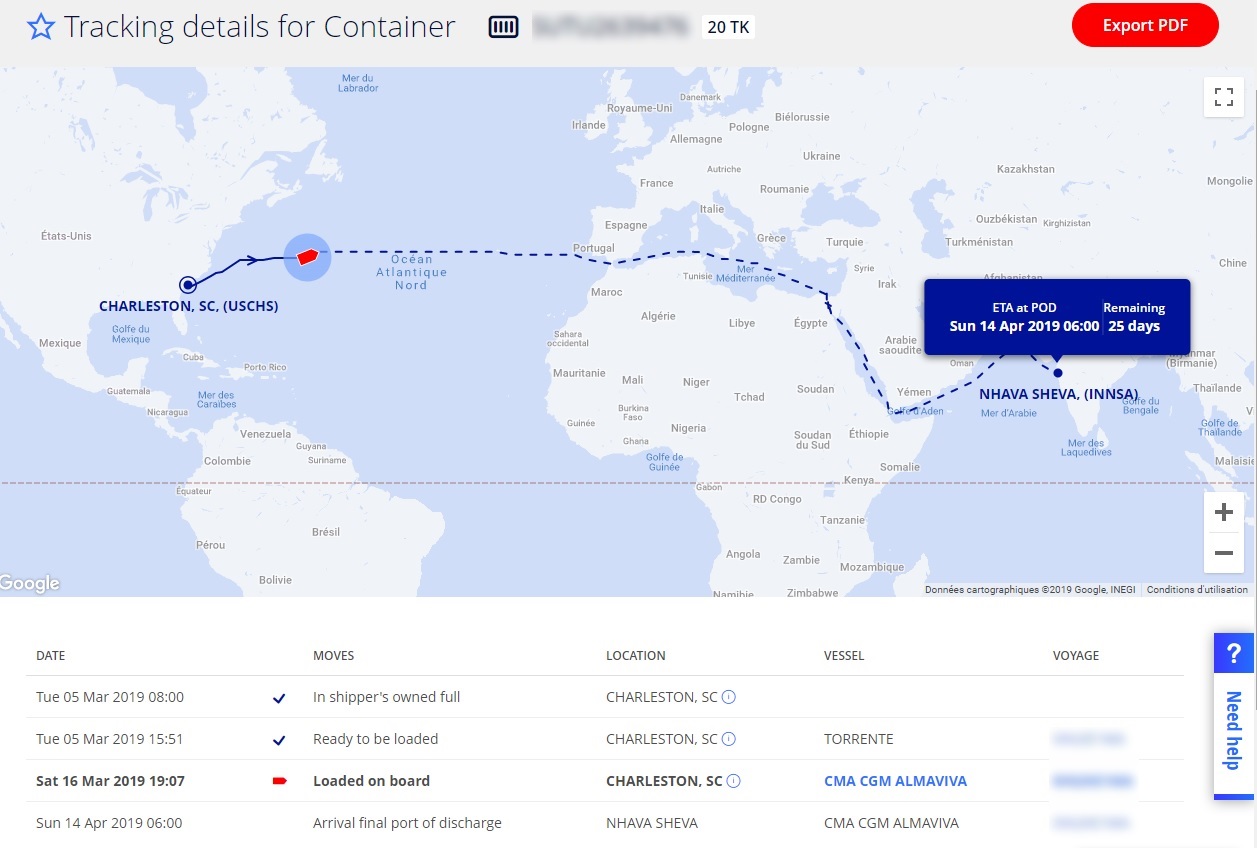This screenshot has height=848, width=1257.
Task: Toggle fullscreen map view
Action: (x=1223, y=97)
